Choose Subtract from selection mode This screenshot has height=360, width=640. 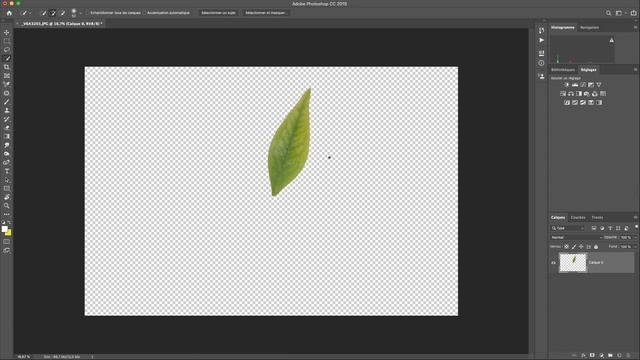pos(62,13)
